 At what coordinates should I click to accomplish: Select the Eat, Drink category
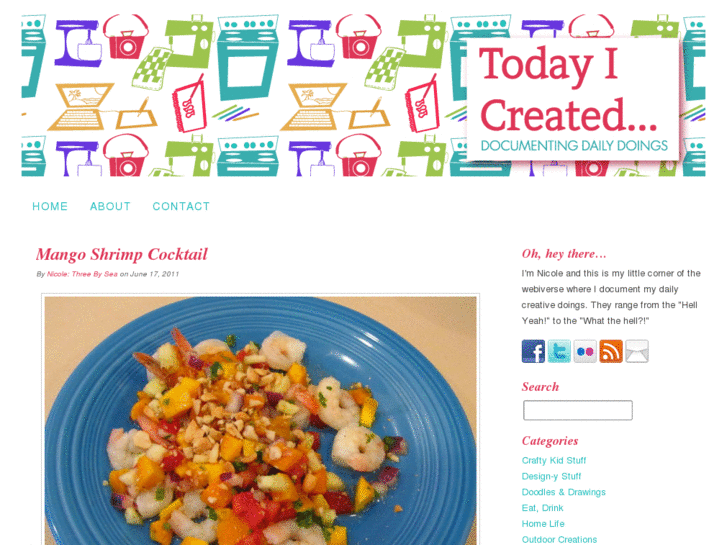coord(542,508)
